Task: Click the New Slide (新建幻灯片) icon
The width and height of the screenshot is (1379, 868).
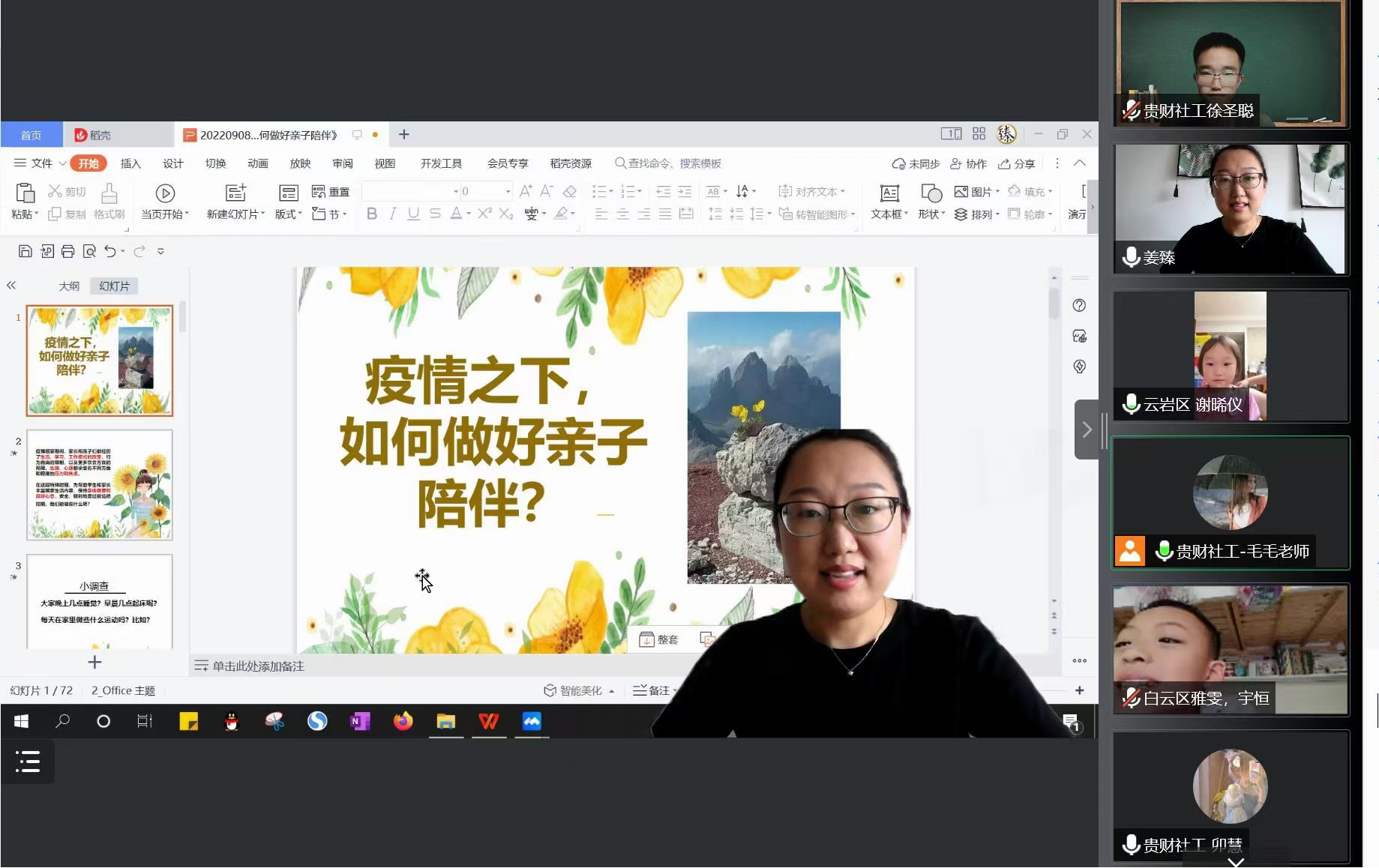Action: click(235, 193)
